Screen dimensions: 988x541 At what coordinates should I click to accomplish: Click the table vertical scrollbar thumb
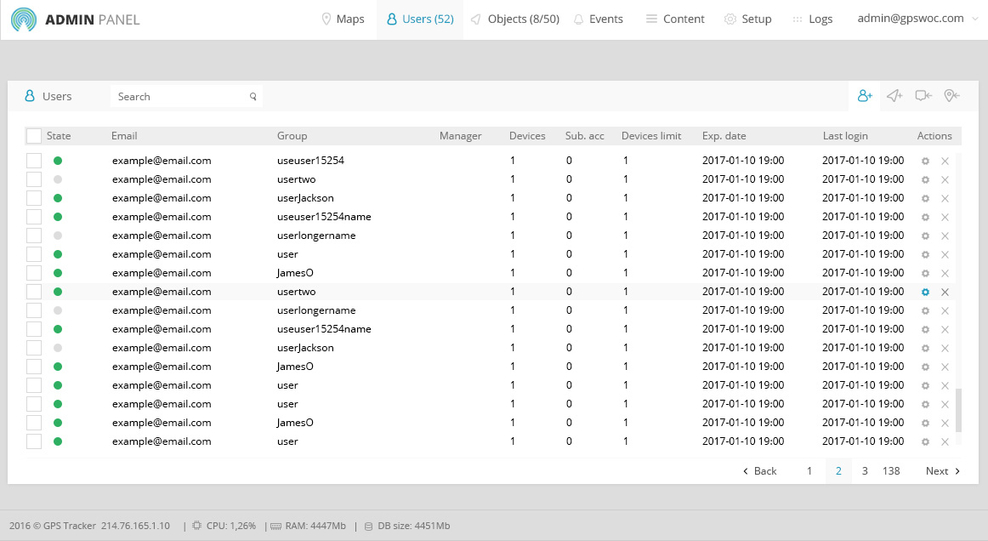[958, 410]
